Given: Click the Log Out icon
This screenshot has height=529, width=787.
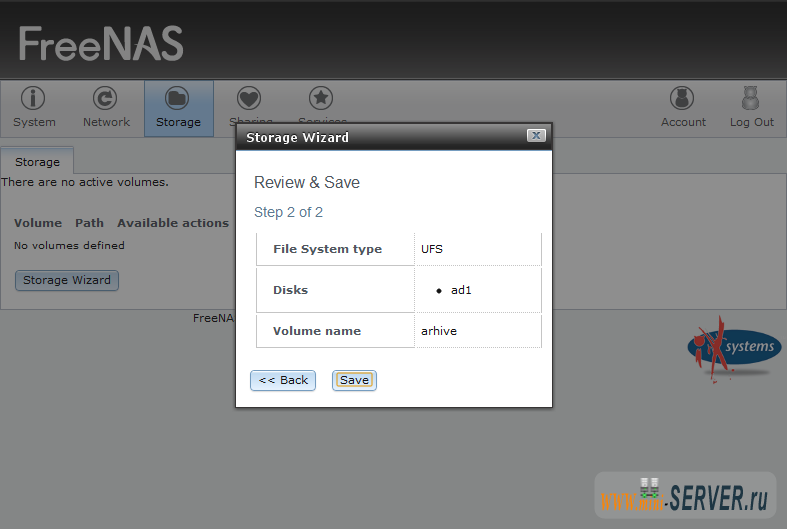Looking at the screenshot, I should click(750, 98).
